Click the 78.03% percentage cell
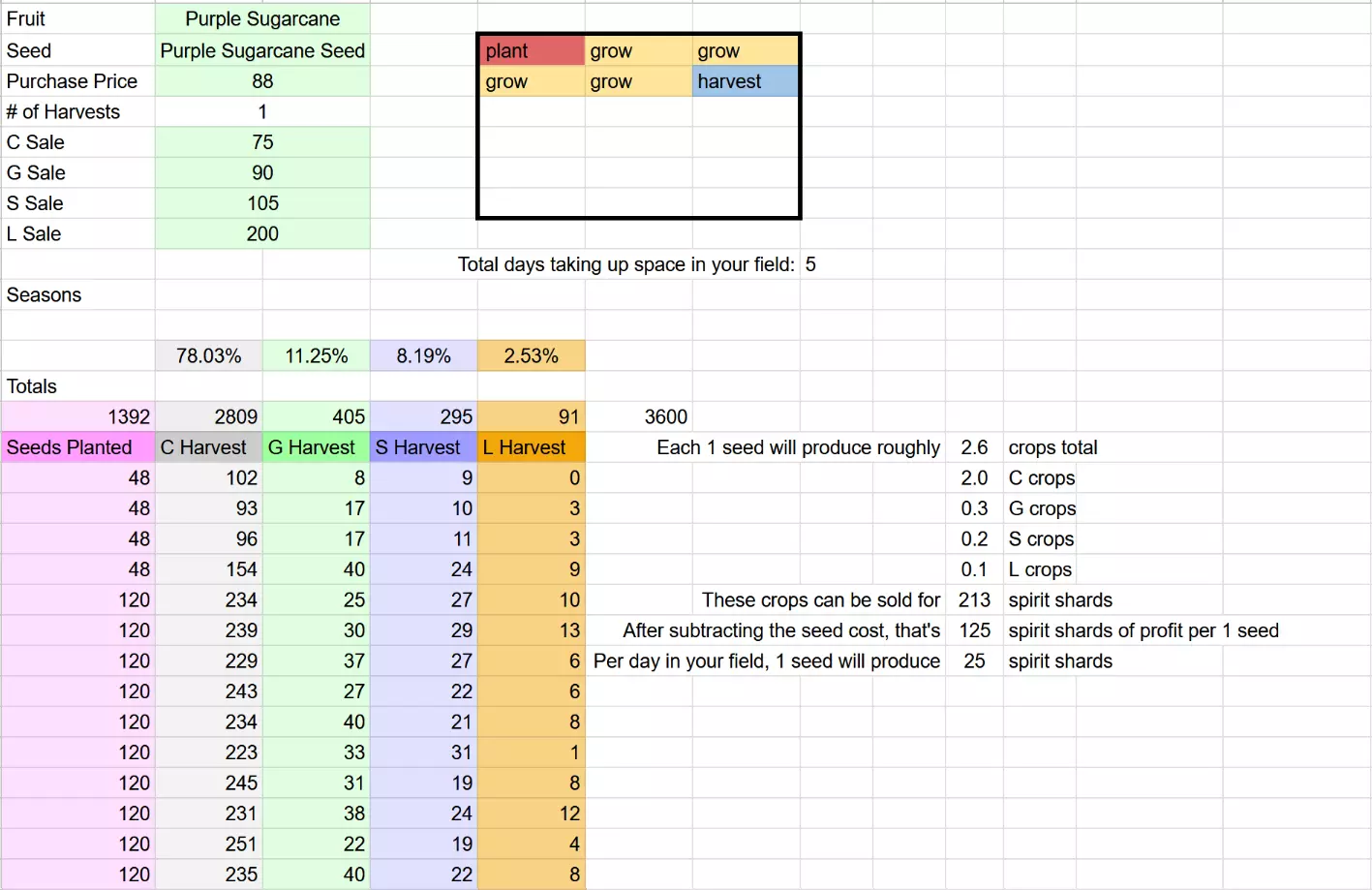The image size is (1372, 890). 209,355
